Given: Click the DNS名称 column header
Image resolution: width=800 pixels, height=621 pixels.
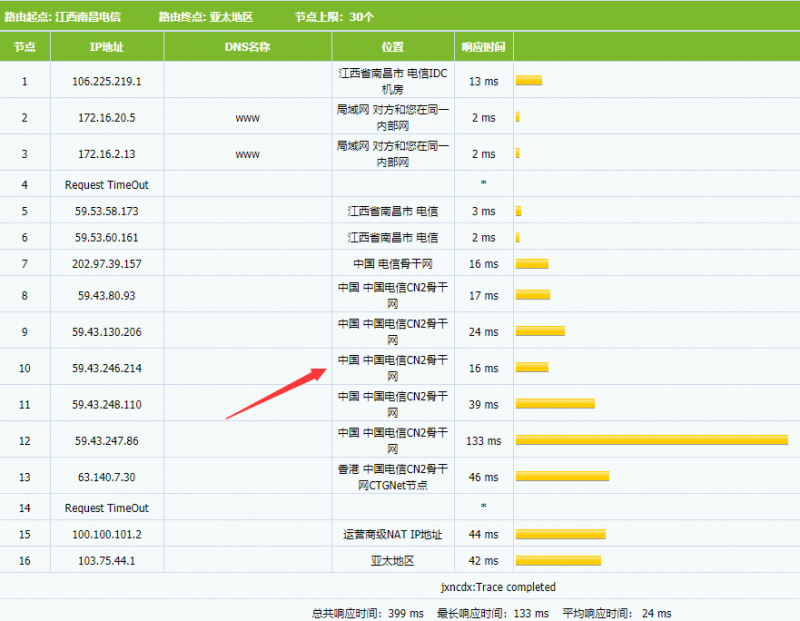Looking at the screenshot, I should 247,47.
